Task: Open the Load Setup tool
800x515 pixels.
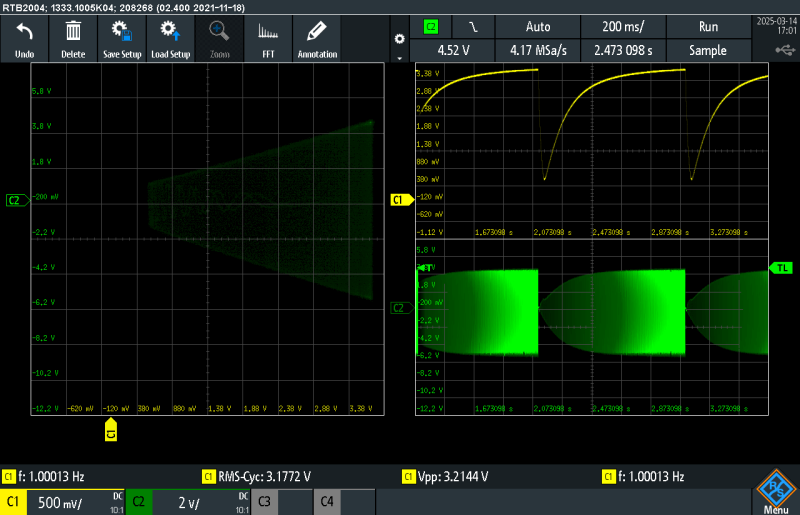Action: tap(171, 38)
